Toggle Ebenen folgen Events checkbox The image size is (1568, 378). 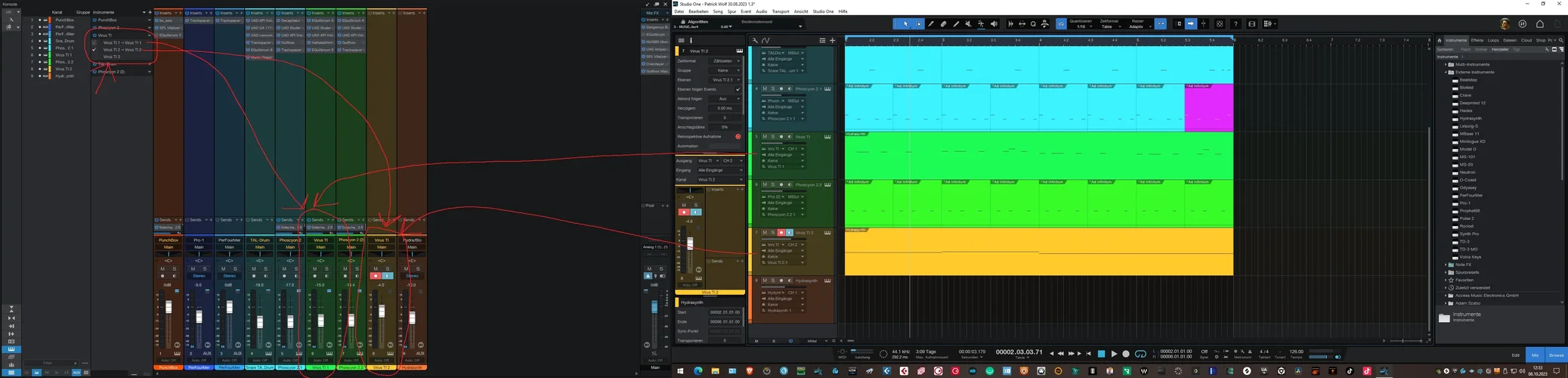pos(738,89)
